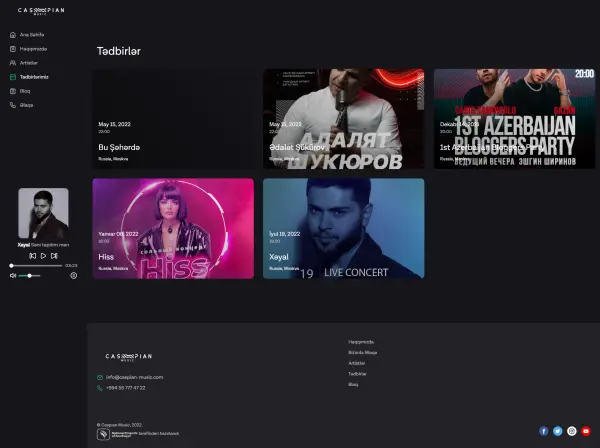Click phone number +994 55 777 47 22
This screenshot has width=600, height=448.
(126, 388)
